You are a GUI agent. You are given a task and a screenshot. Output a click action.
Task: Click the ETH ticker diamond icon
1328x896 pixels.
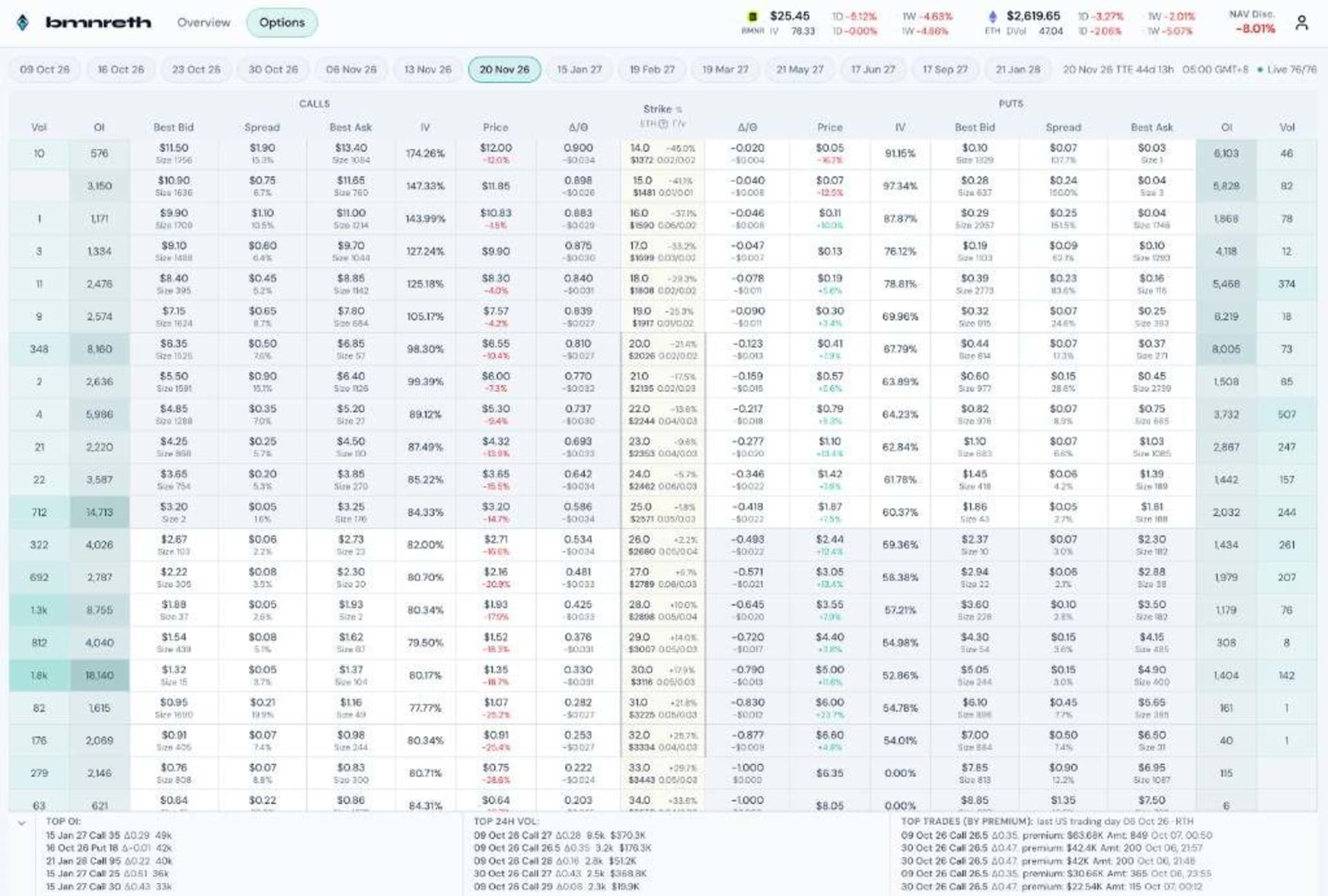tap(993, 17)
